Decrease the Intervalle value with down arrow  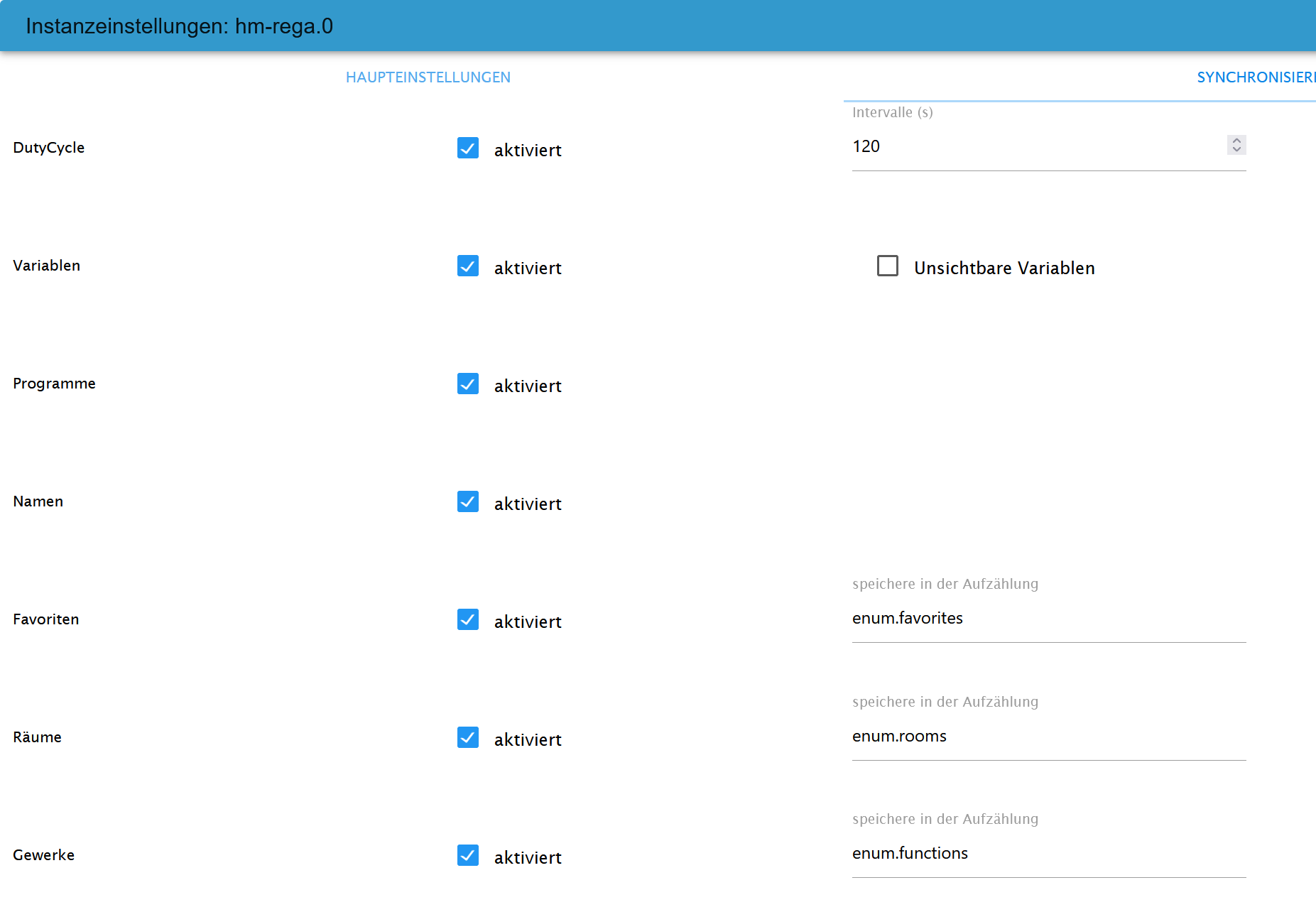1236,150
